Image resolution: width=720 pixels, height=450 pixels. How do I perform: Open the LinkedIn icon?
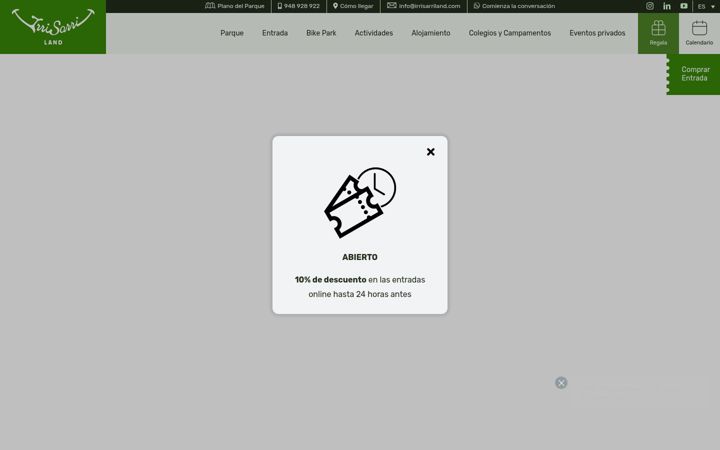click(667, 6)
